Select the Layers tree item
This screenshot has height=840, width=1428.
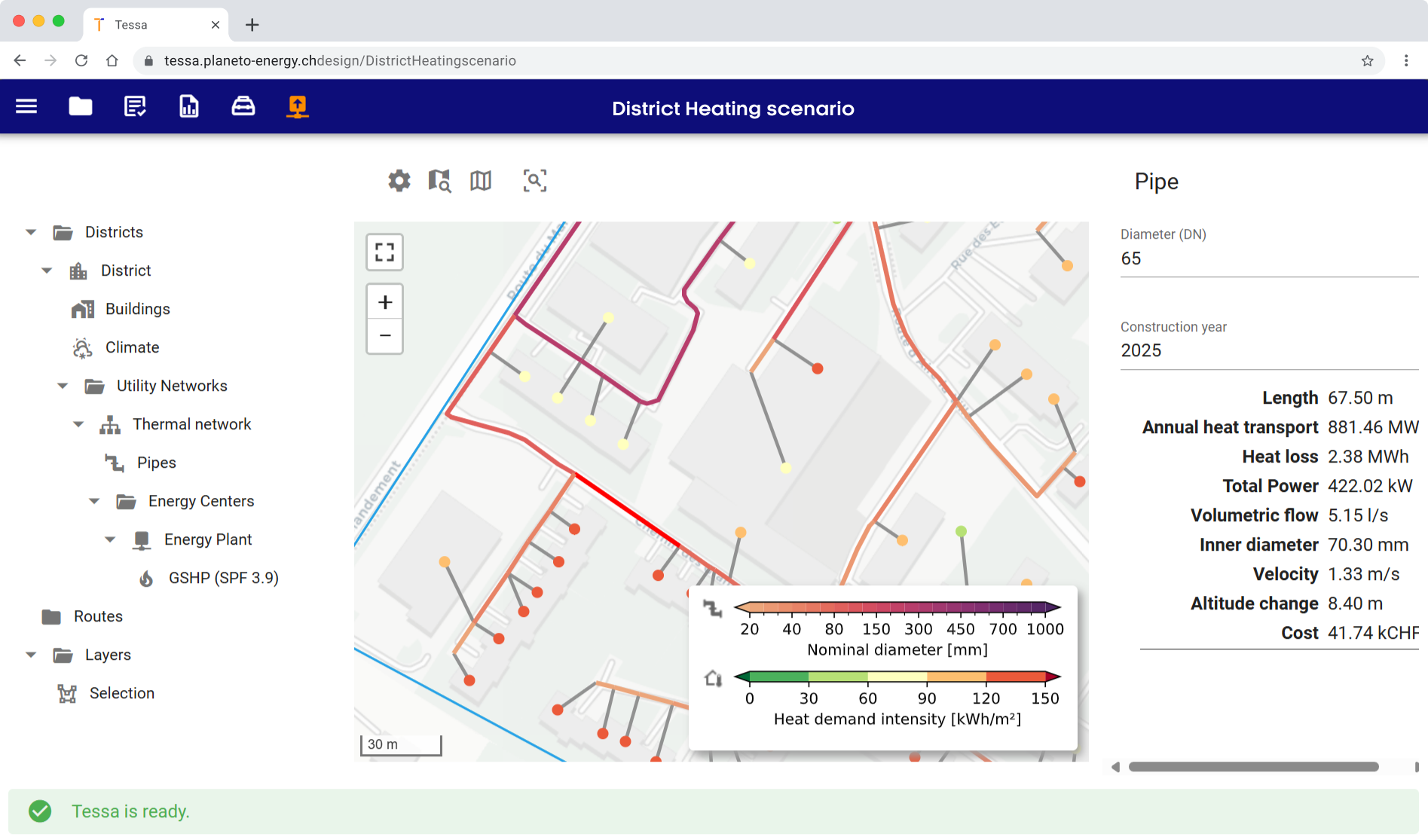[x=108, y=655]
